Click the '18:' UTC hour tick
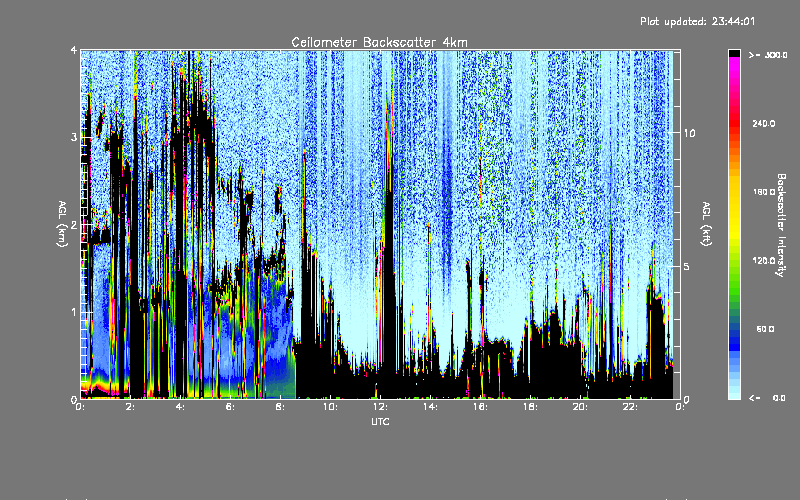Screen dimensions: 800x500 (530, 407)
